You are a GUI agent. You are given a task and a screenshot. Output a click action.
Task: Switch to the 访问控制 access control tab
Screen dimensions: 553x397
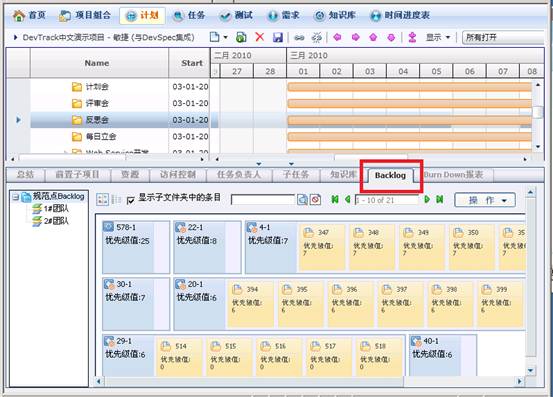(x=178, y=175)
